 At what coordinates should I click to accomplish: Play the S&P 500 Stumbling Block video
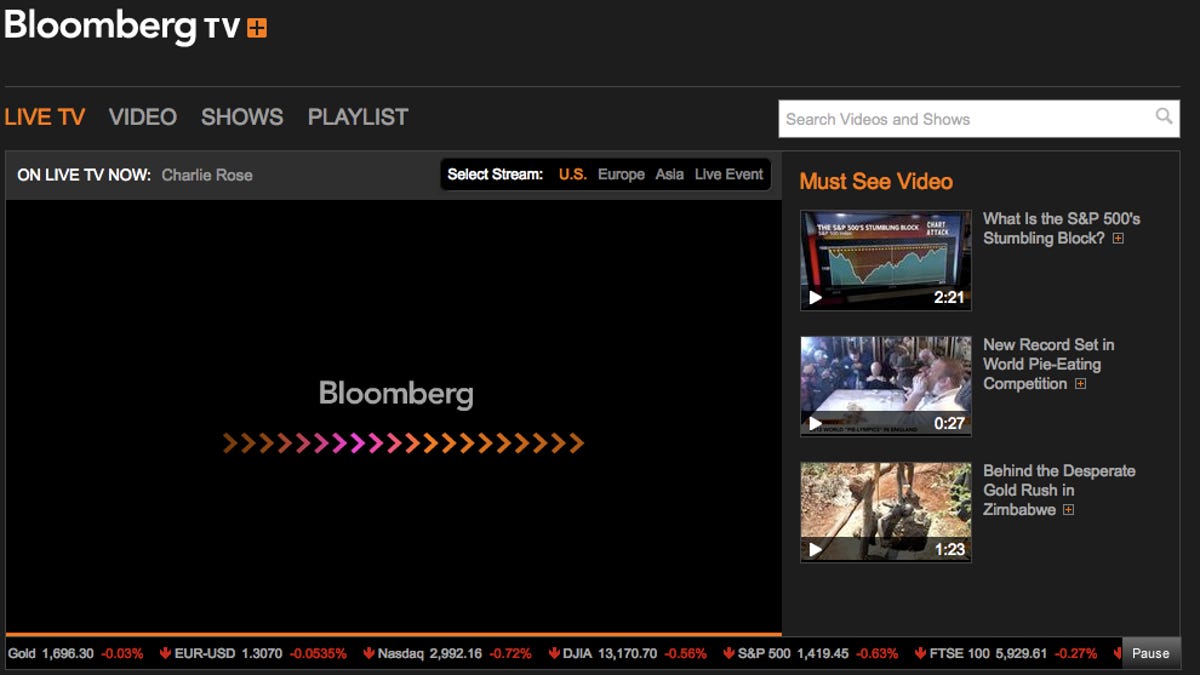(885, 260)
